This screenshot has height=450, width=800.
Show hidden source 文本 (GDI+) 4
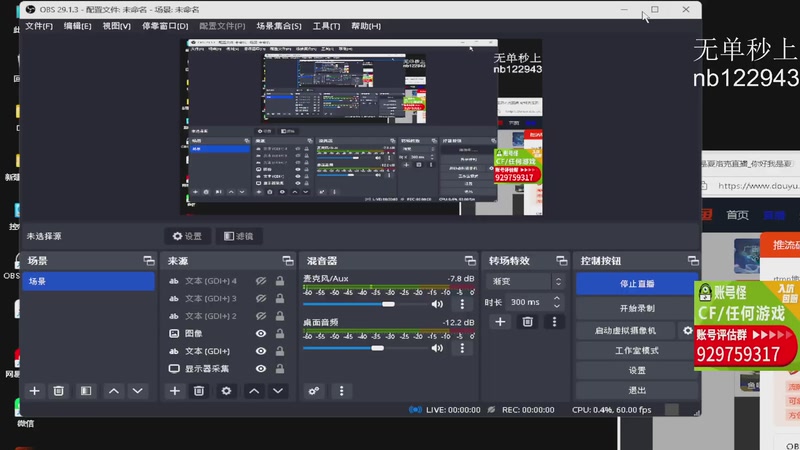click(x=261, y=281)
